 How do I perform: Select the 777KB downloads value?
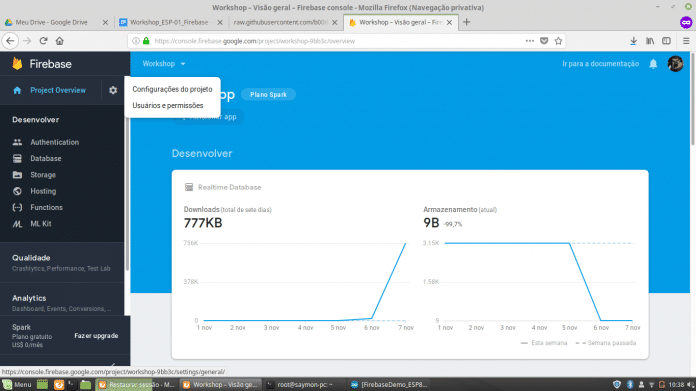[x=203, y=223]
